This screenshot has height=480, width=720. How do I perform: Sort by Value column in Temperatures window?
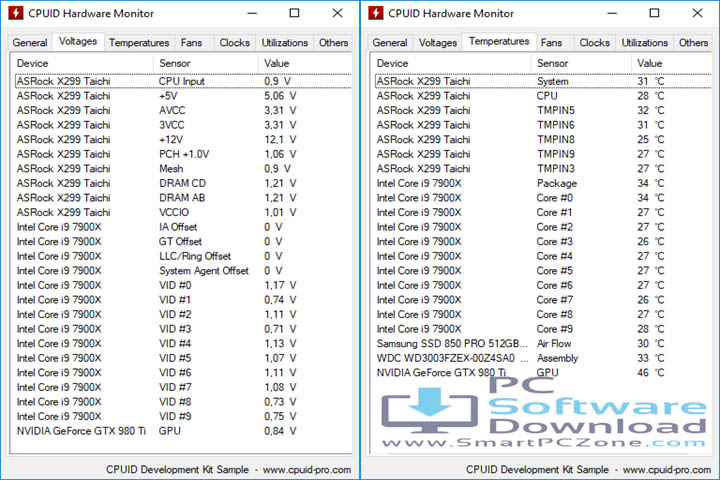point(671,63)
